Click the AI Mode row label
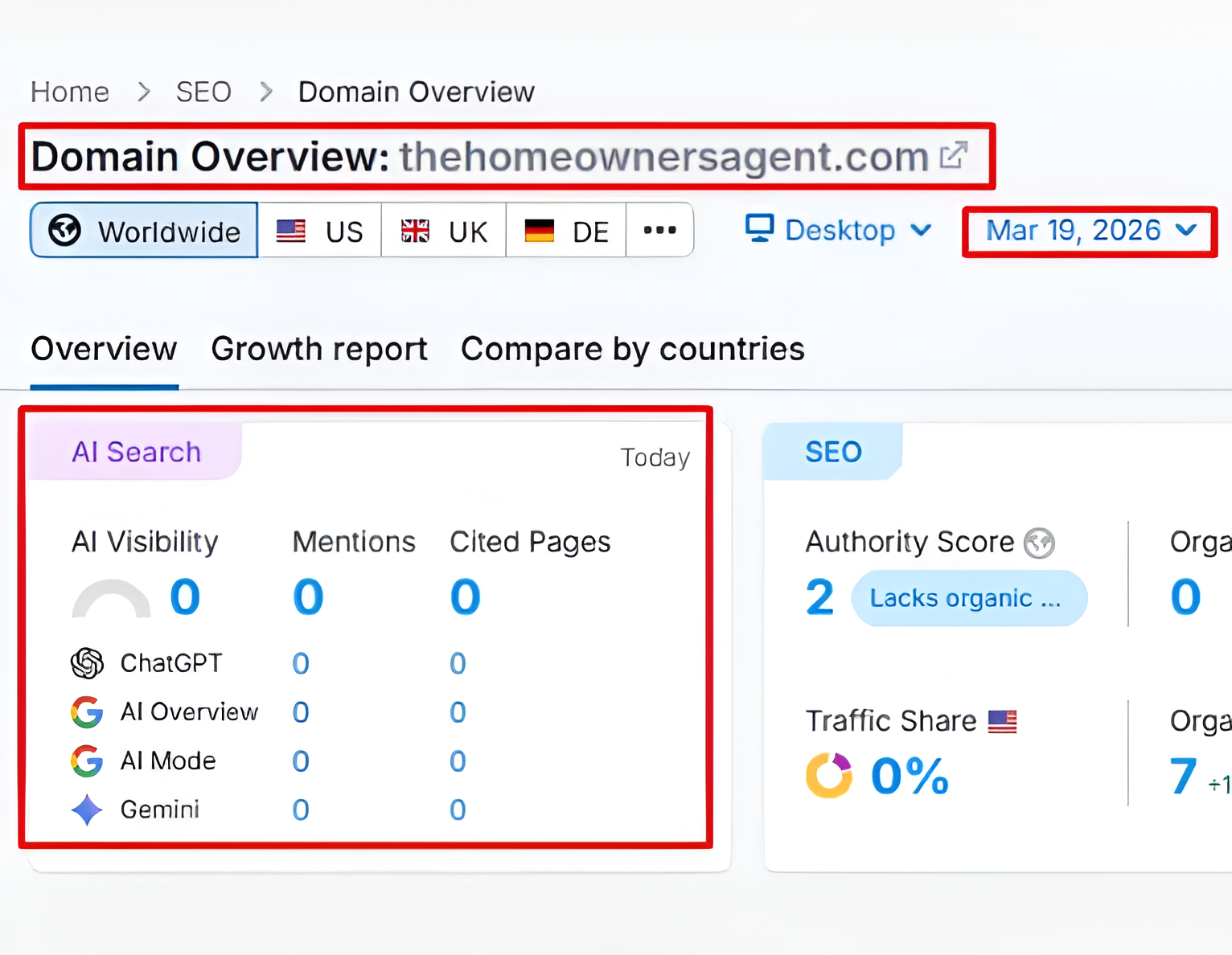The height and width of the screenshot is (955, 1232). point(168,761)
